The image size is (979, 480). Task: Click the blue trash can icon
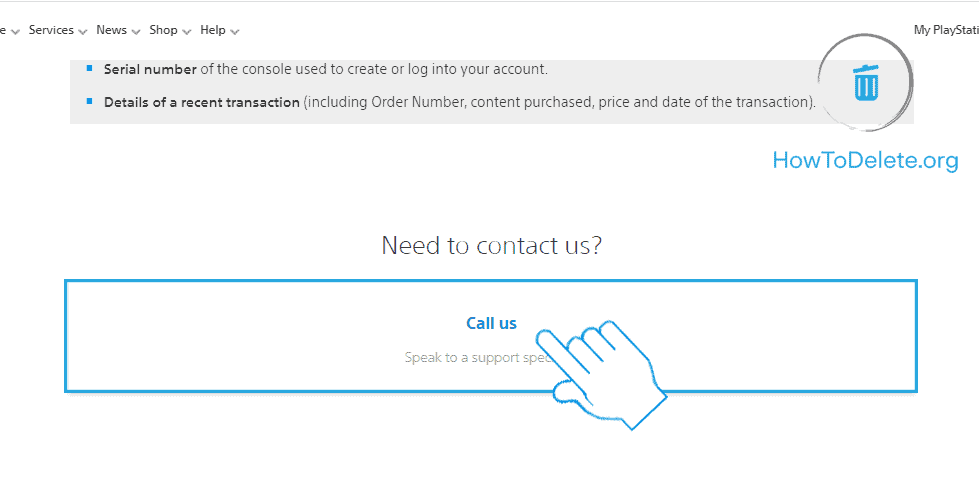pyautogui.click(x=866, y=81)
